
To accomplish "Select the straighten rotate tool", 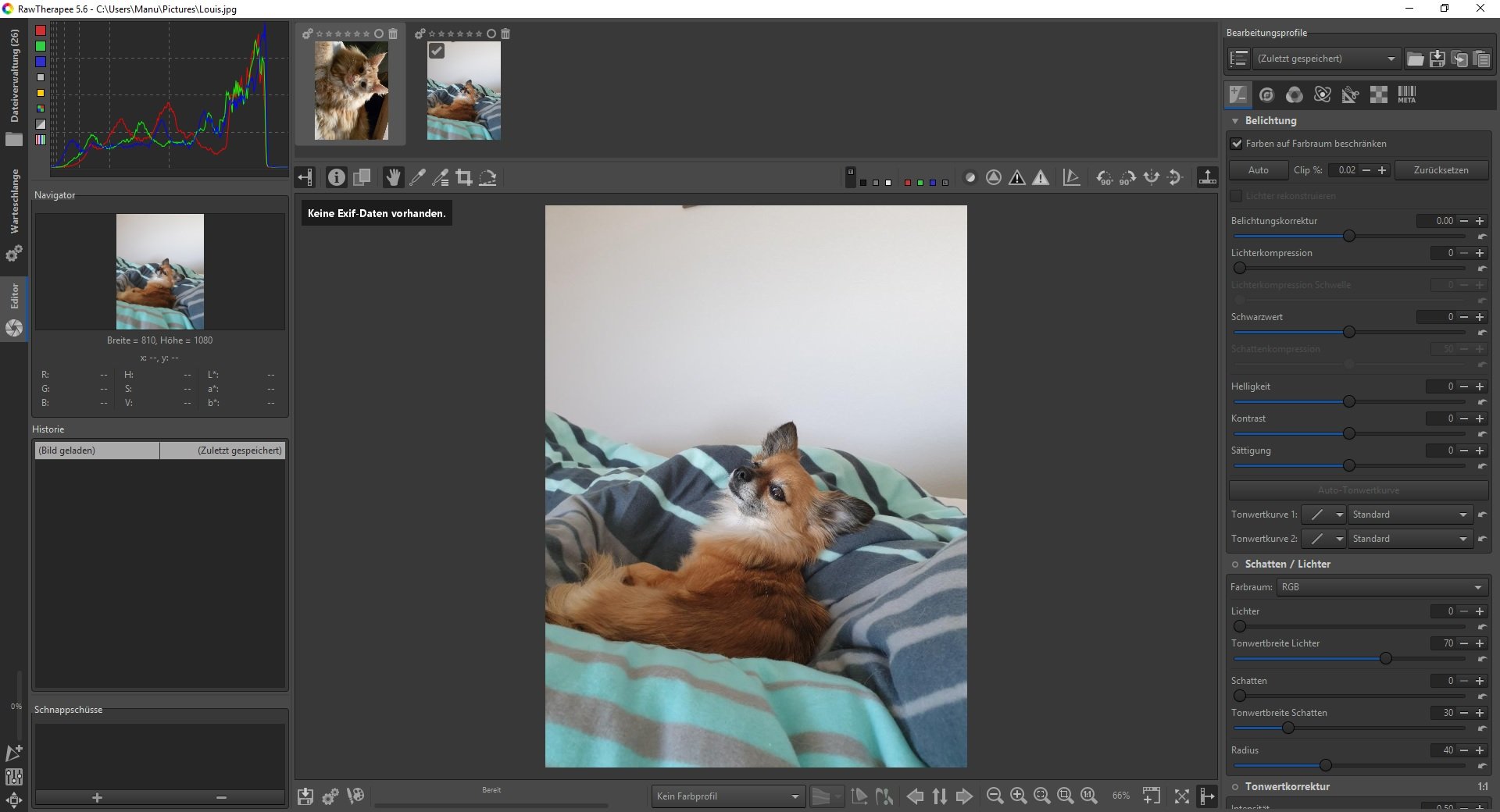I will [488, 178].
